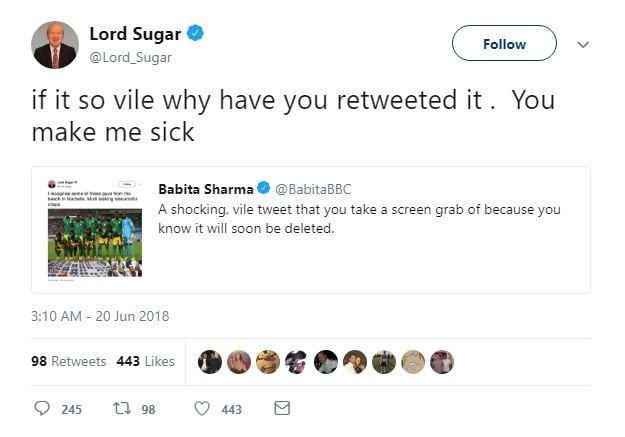Click the @Lord_Sugar handle
Image resolution: width=625 pixels, height=437 pixels.
[131, 57]
